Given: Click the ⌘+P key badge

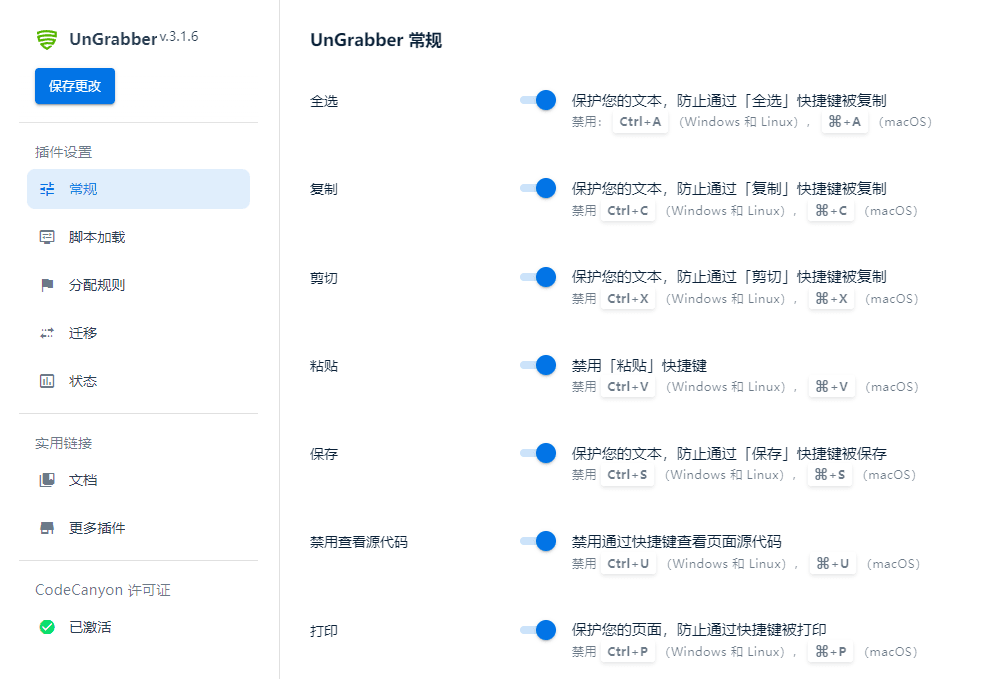Looking at the screenshot, I should [831, 651].
